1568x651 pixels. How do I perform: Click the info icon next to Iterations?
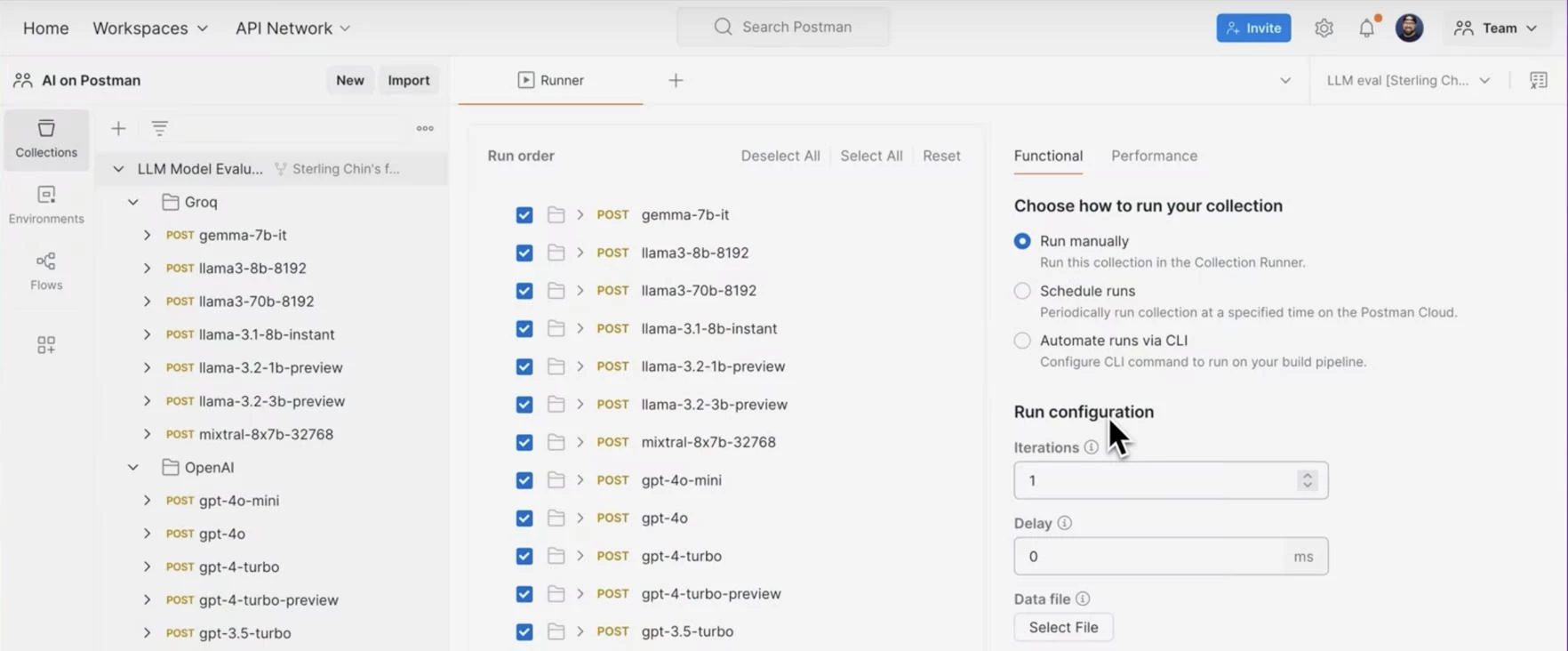pos(1091,447)
